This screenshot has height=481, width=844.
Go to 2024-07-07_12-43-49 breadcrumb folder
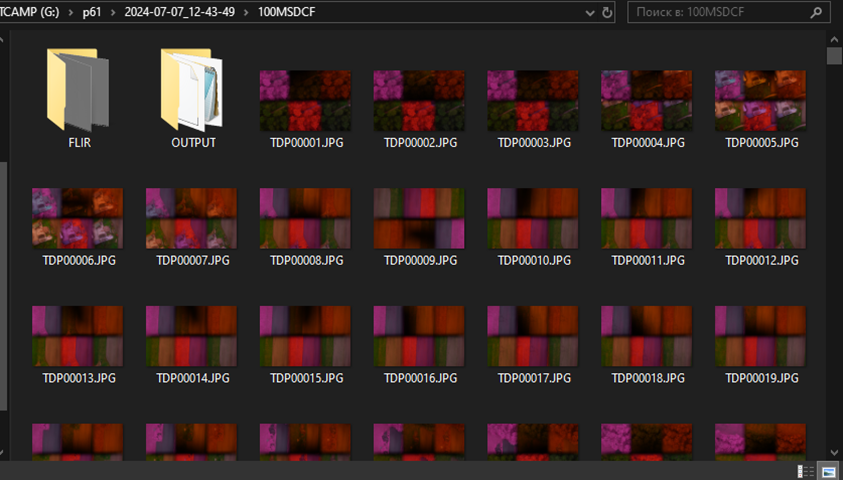tap(180, 12)
